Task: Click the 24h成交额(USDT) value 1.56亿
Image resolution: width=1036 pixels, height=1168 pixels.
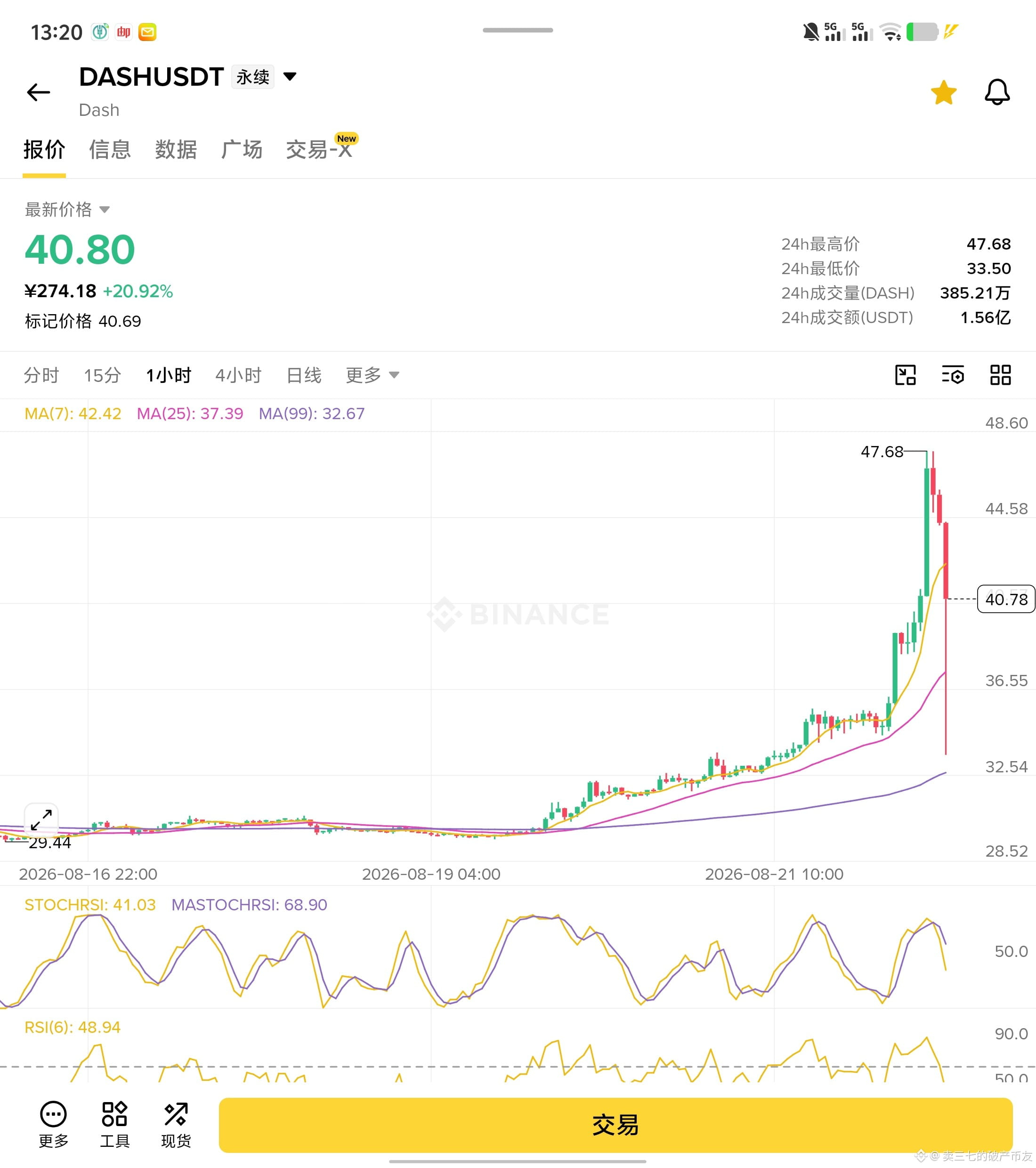Action: tap(986, 317)
